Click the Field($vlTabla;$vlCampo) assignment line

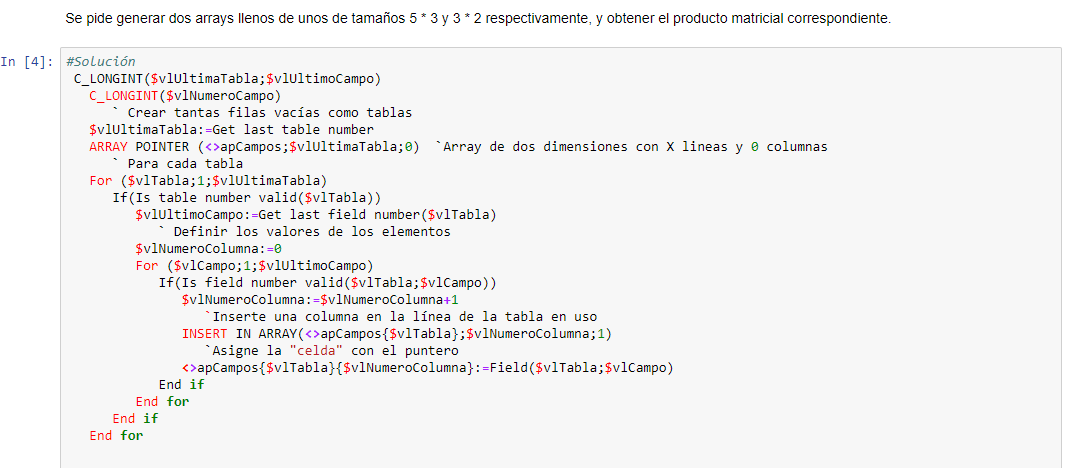(x=427, y=367)
